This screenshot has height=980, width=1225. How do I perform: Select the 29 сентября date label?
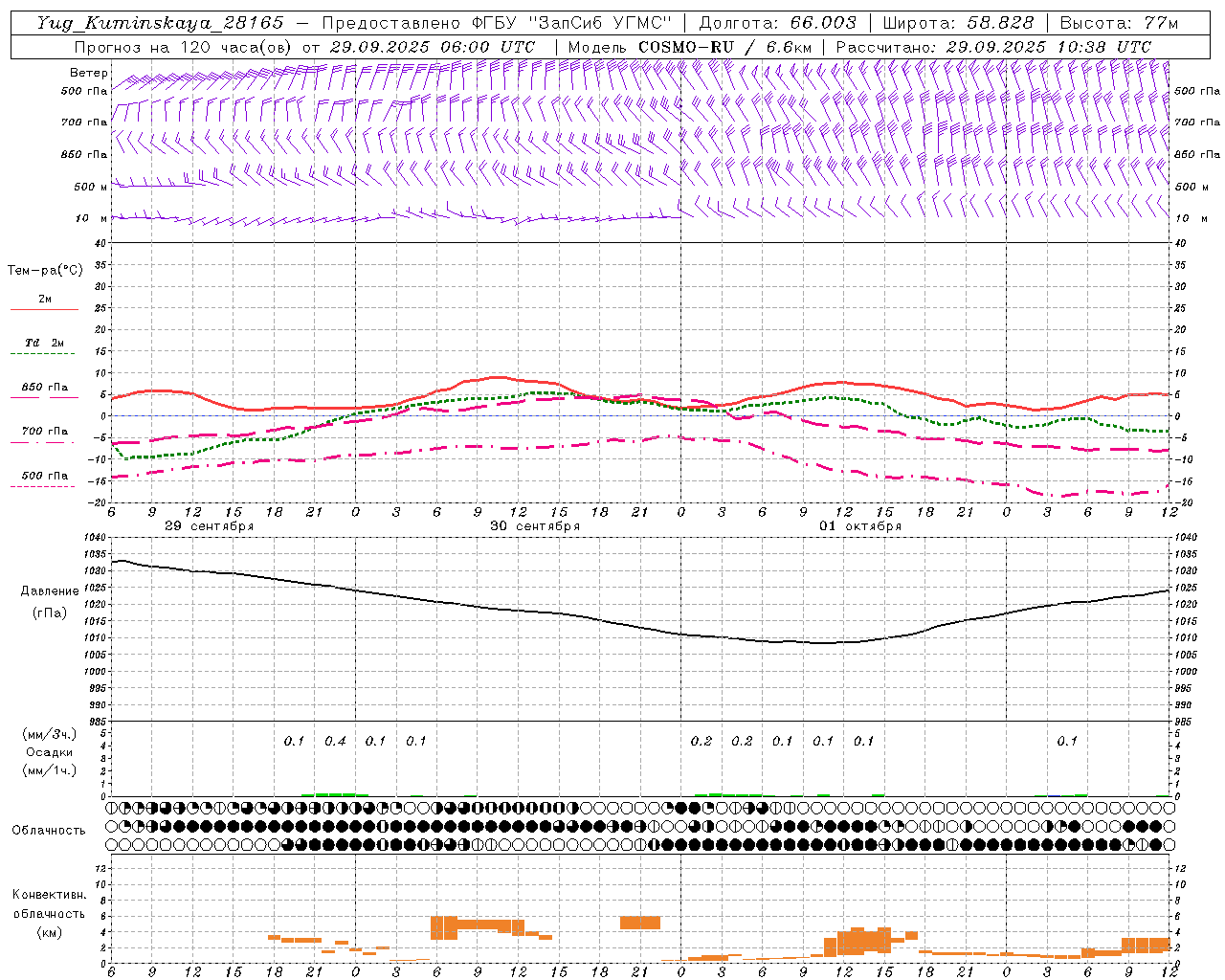pos(210,526)
